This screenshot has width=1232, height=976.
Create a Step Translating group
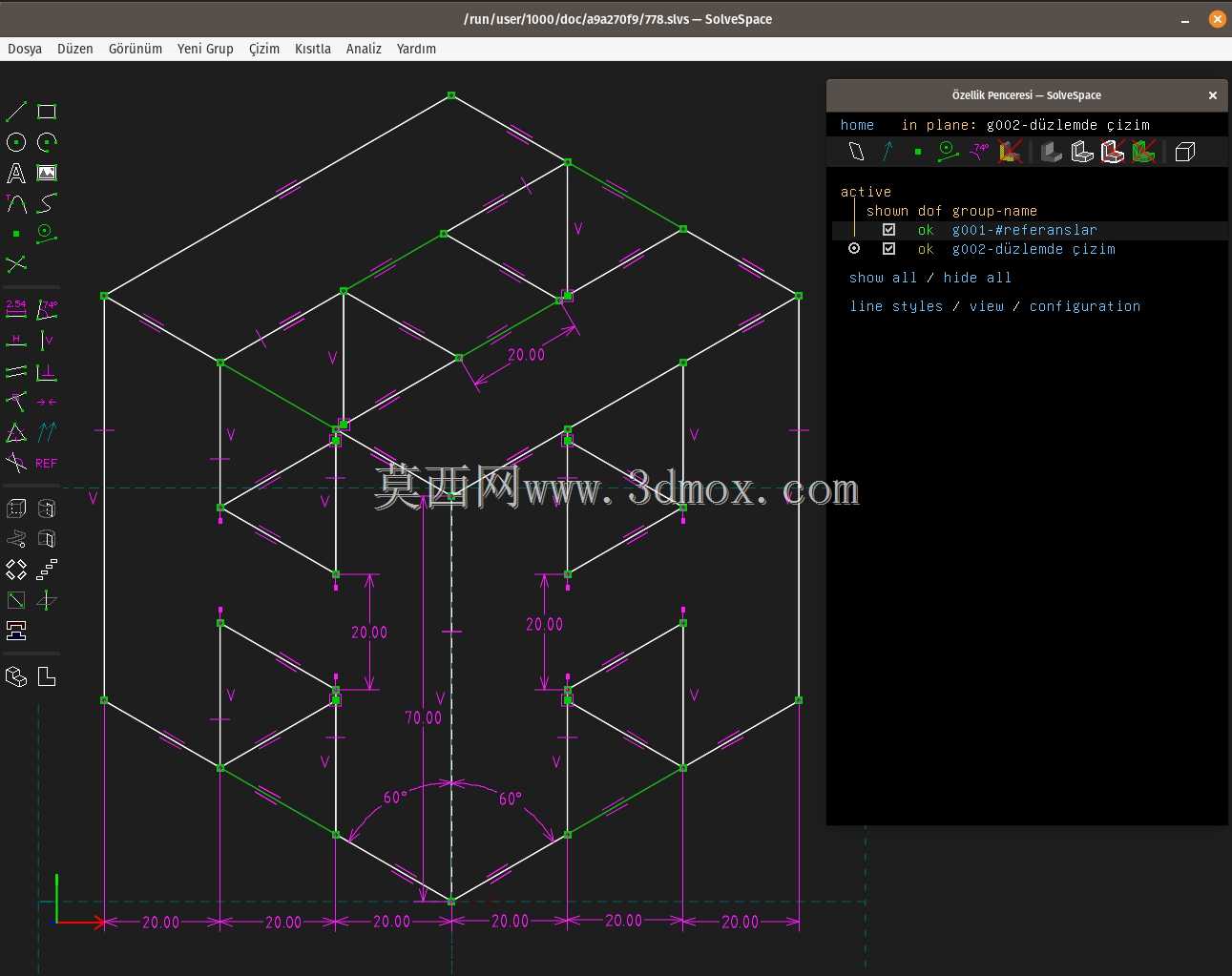[47, 570]
